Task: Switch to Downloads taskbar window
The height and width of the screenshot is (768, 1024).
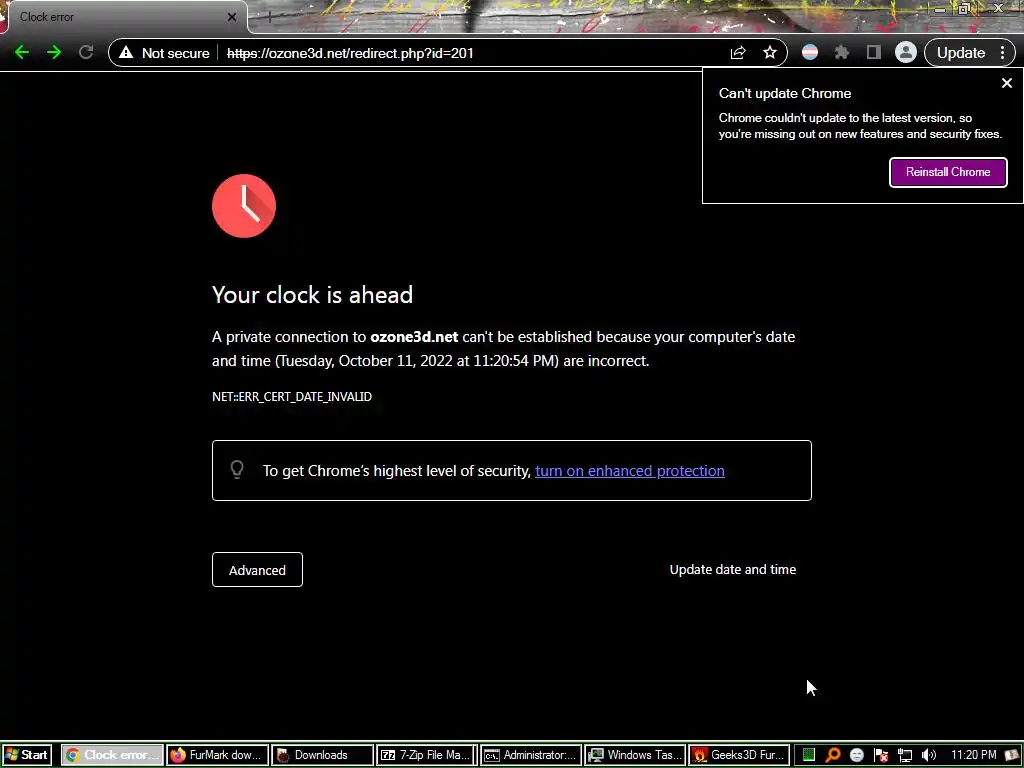Action: pos(323,755)
